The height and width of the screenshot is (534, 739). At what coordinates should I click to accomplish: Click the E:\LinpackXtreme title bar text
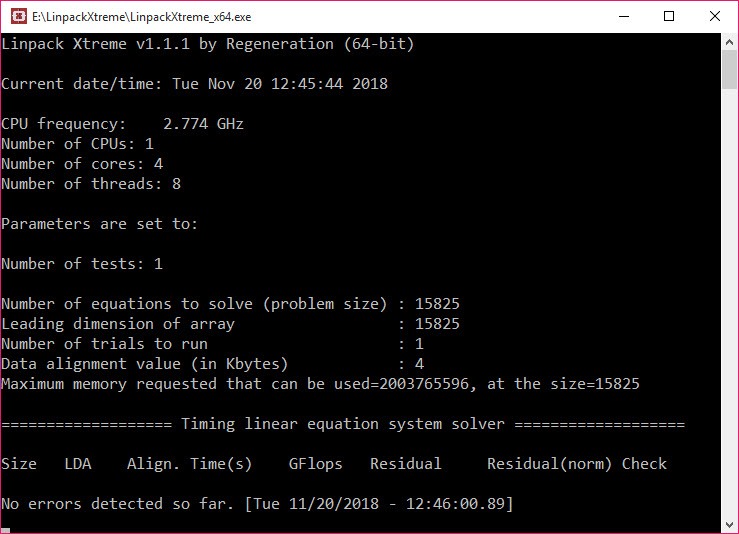pyautogui.click(x=141, y=17)
